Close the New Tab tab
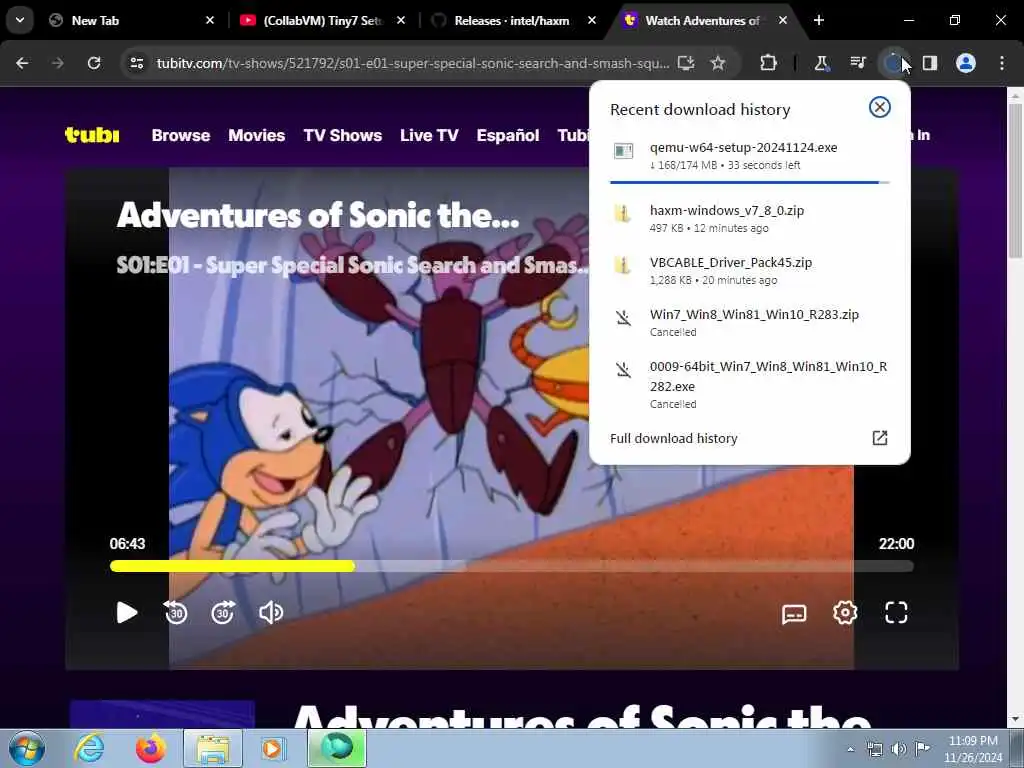The width and height of the screenshot is (1024, 768). [x=210, y=20]
